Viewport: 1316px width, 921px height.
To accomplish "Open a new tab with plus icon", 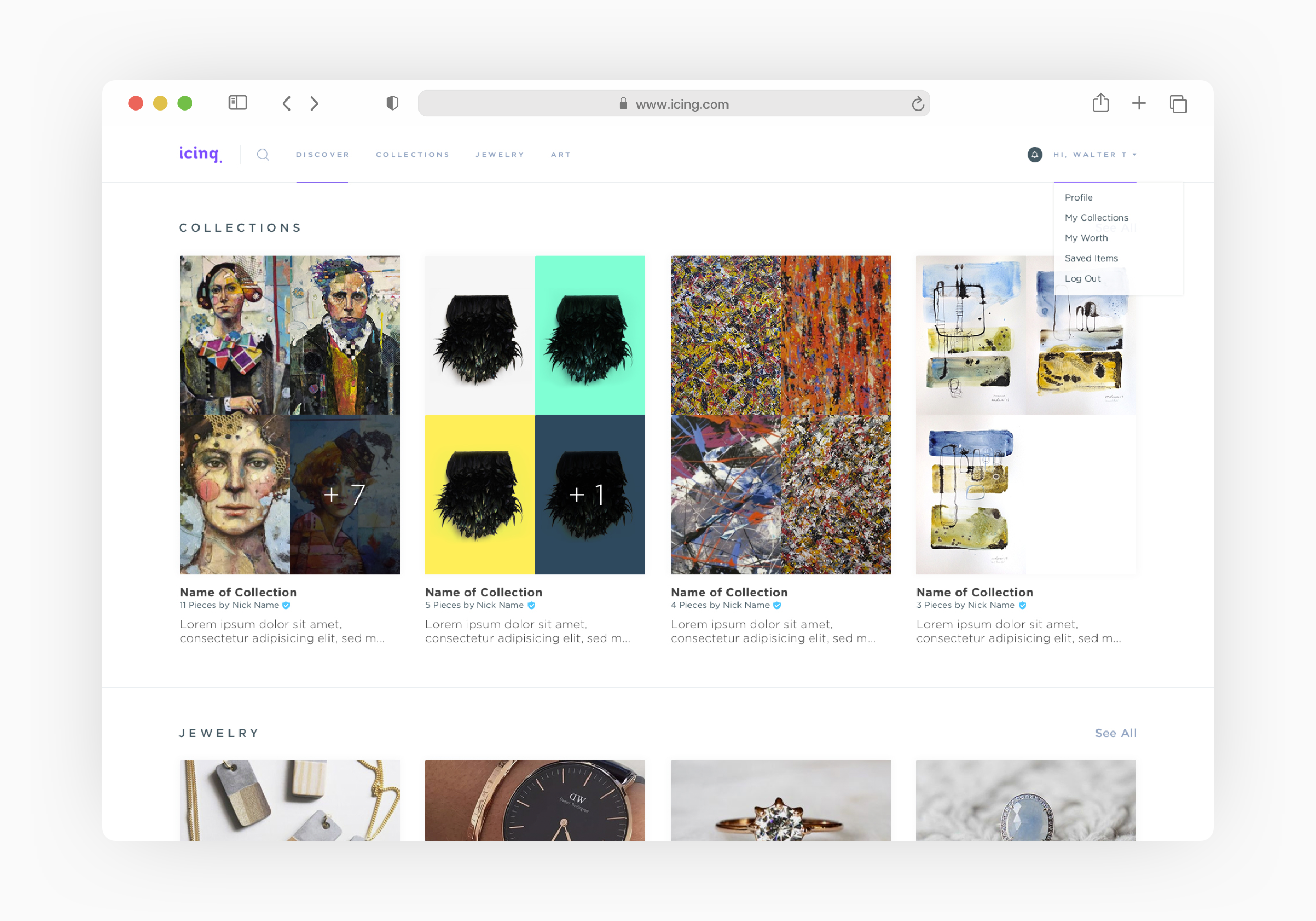I will click(1138, 103).
